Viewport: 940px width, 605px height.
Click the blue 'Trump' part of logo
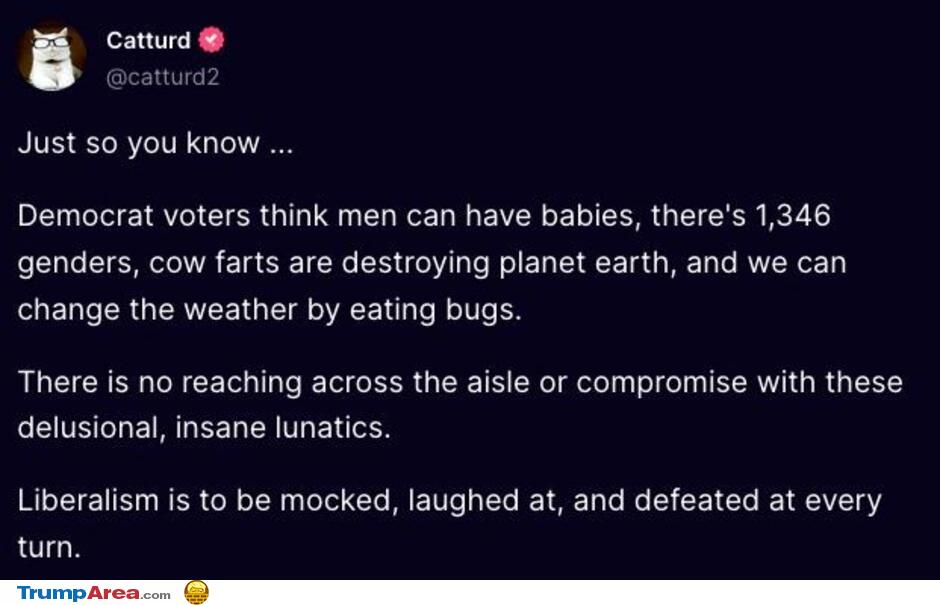(52, 593)
